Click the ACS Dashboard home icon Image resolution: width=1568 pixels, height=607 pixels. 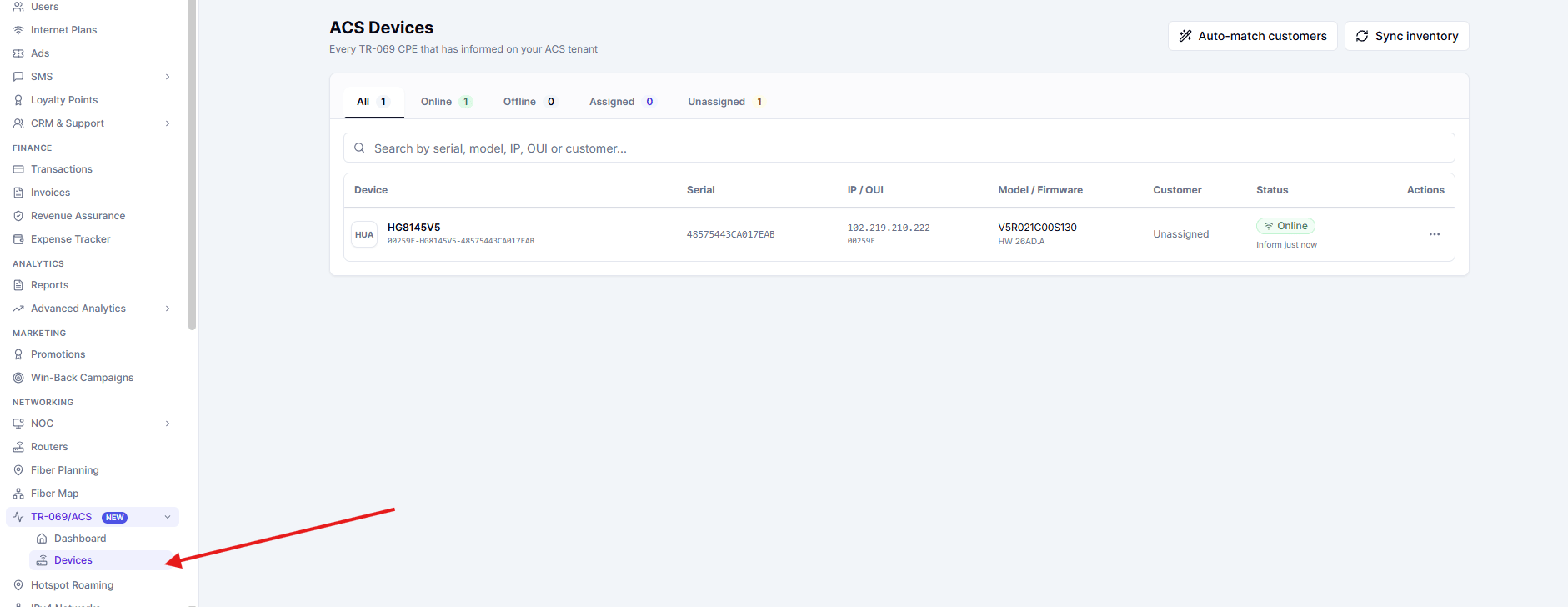pyautogui.click(x=42, y=539)
